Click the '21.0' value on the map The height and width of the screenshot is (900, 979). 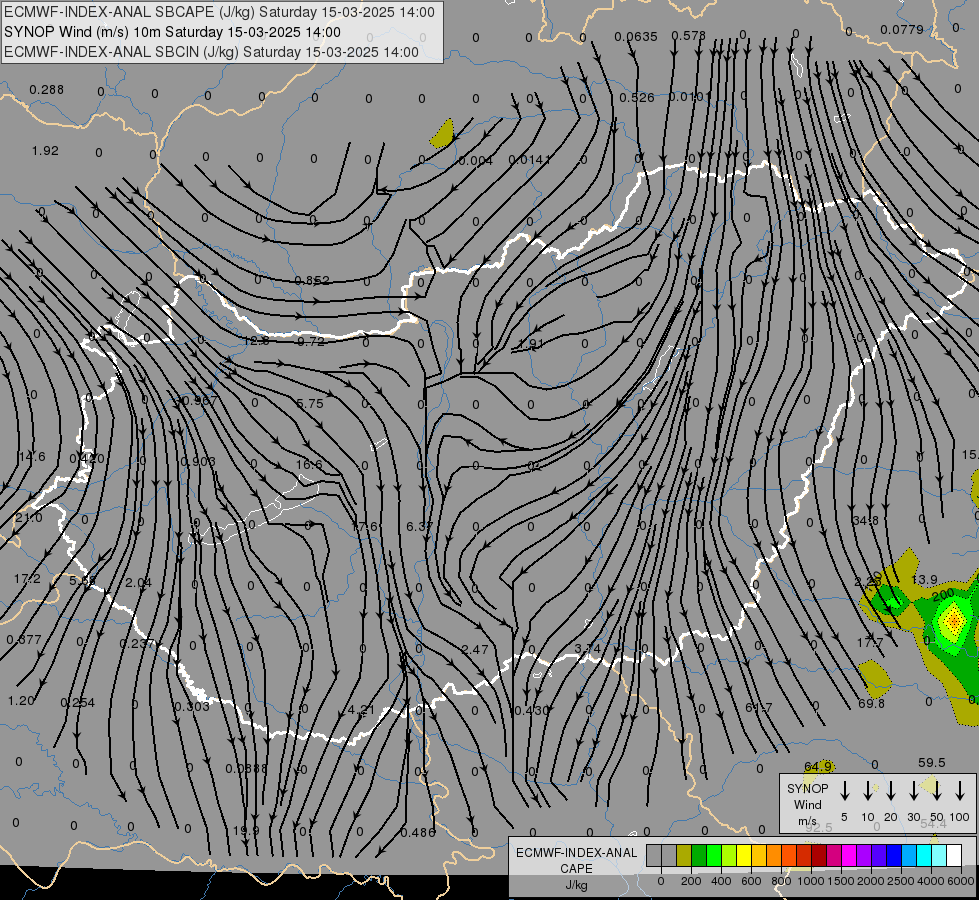pos(29,518)
